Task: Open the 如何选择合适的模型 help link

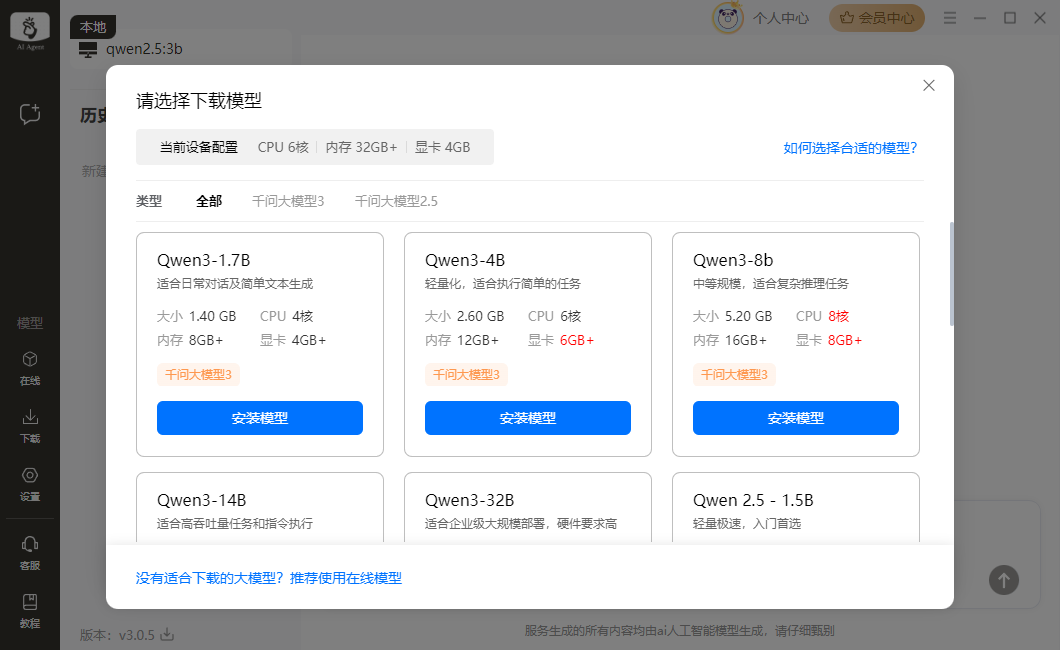Action: 850,147
